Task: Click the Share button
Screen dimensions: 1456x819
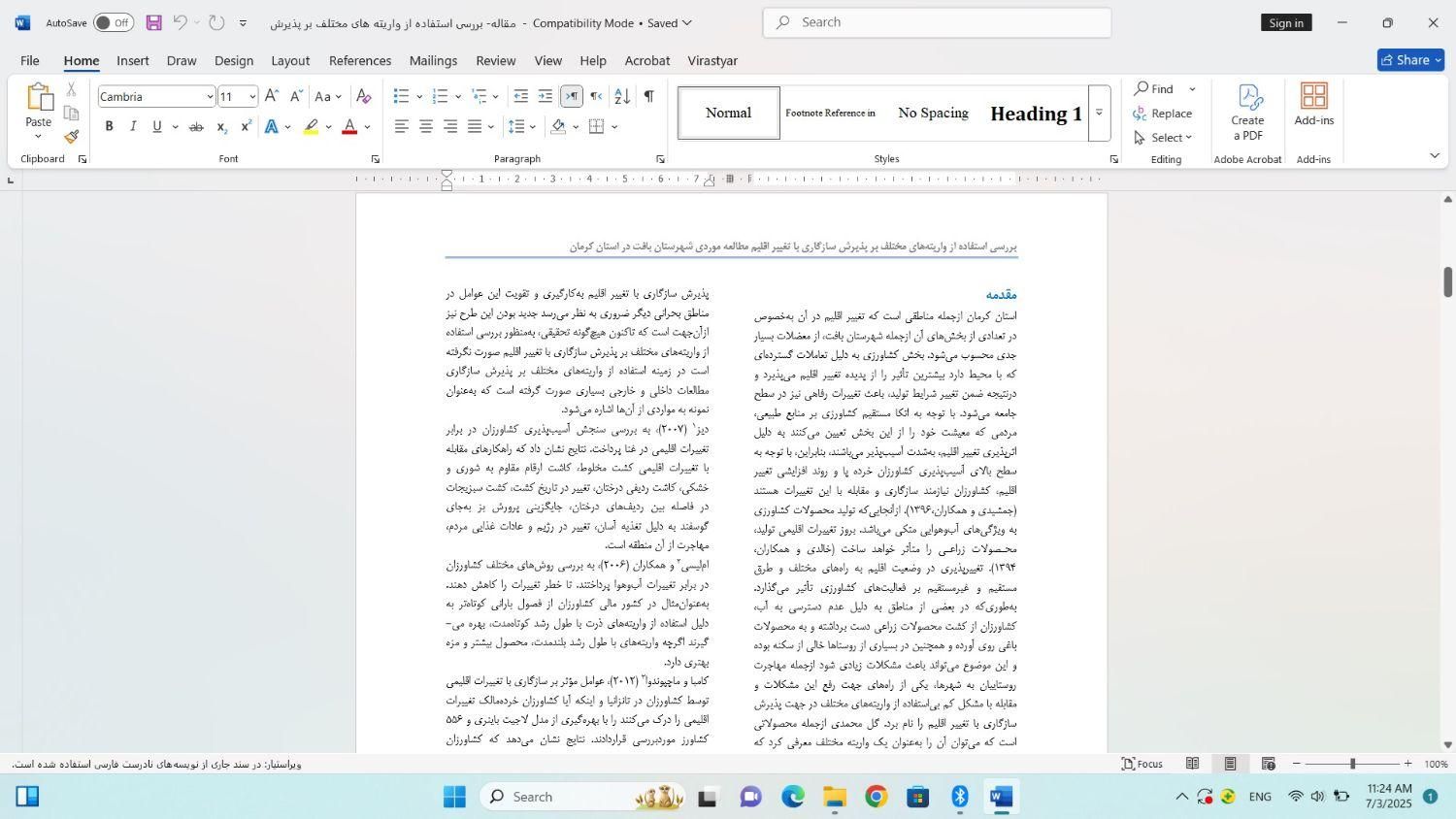Action: (1410, 60)
